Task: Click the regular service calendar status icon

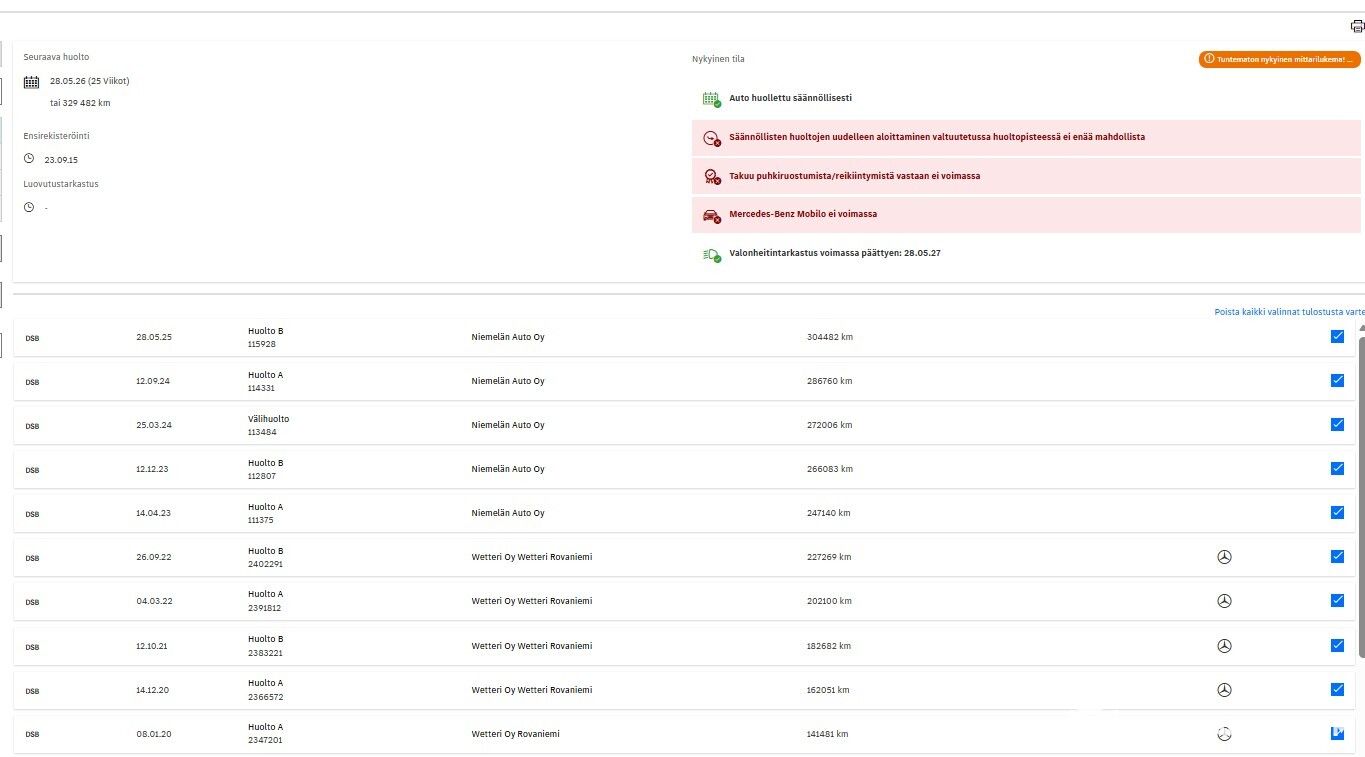Action: coord(711,99)
